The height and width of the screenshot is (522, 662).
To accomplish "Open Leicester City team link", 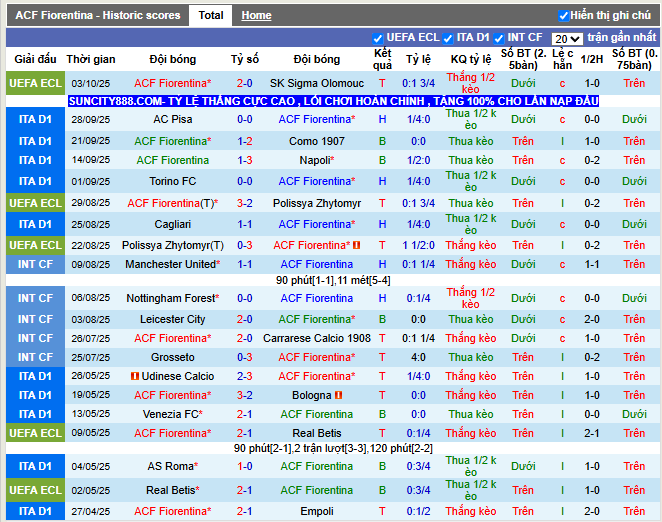I will point(173,319).
